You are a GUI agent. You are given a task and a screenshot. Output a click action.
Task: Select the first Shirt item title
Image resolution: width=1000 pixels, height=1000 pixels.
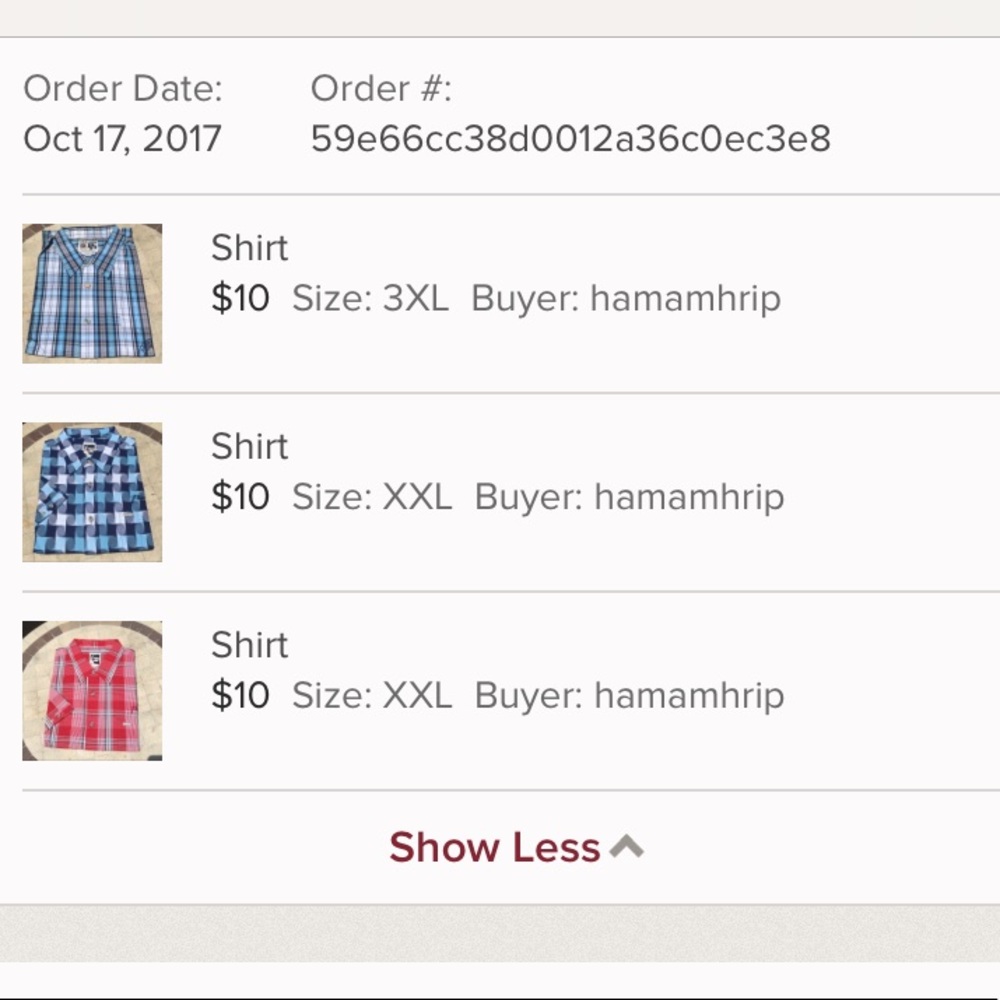(249, 247)
